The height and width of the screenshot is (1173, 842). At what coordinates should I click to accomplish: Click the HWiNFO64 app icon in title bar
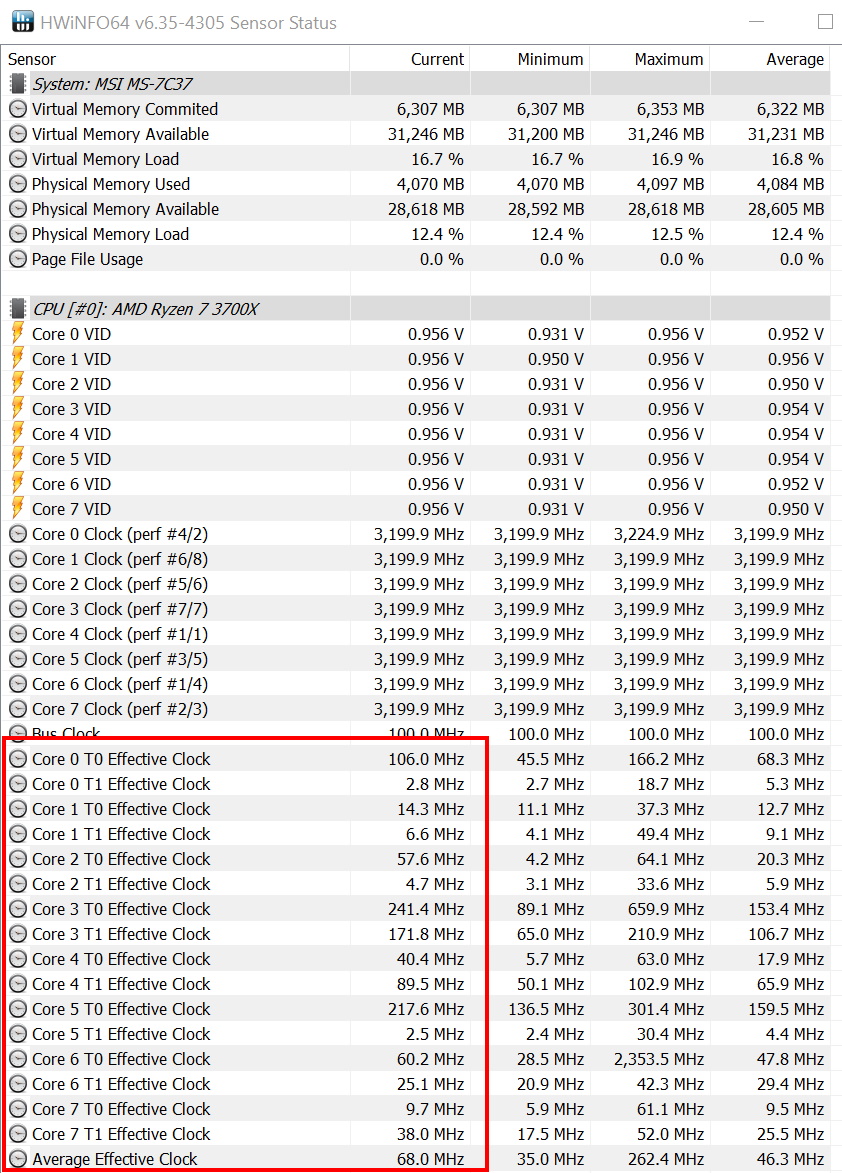(x=22, y=22)
